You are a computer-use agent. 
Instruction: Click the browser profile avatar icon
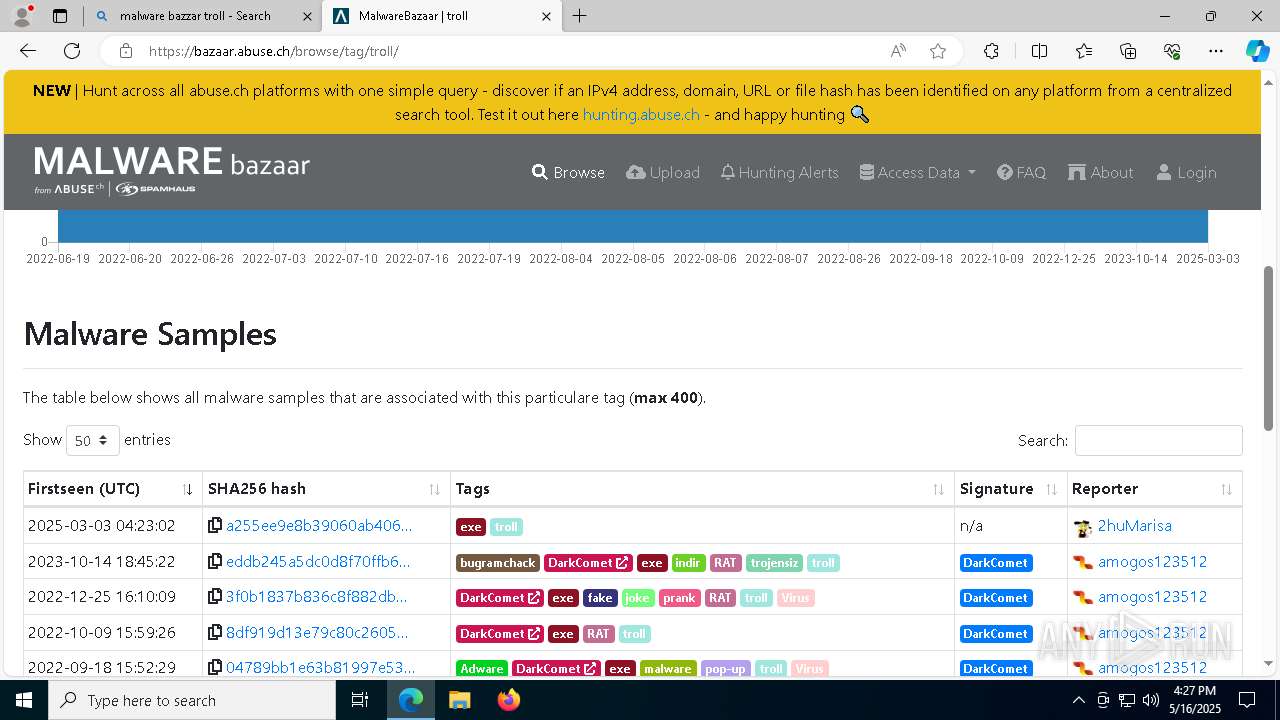point(21,16)
